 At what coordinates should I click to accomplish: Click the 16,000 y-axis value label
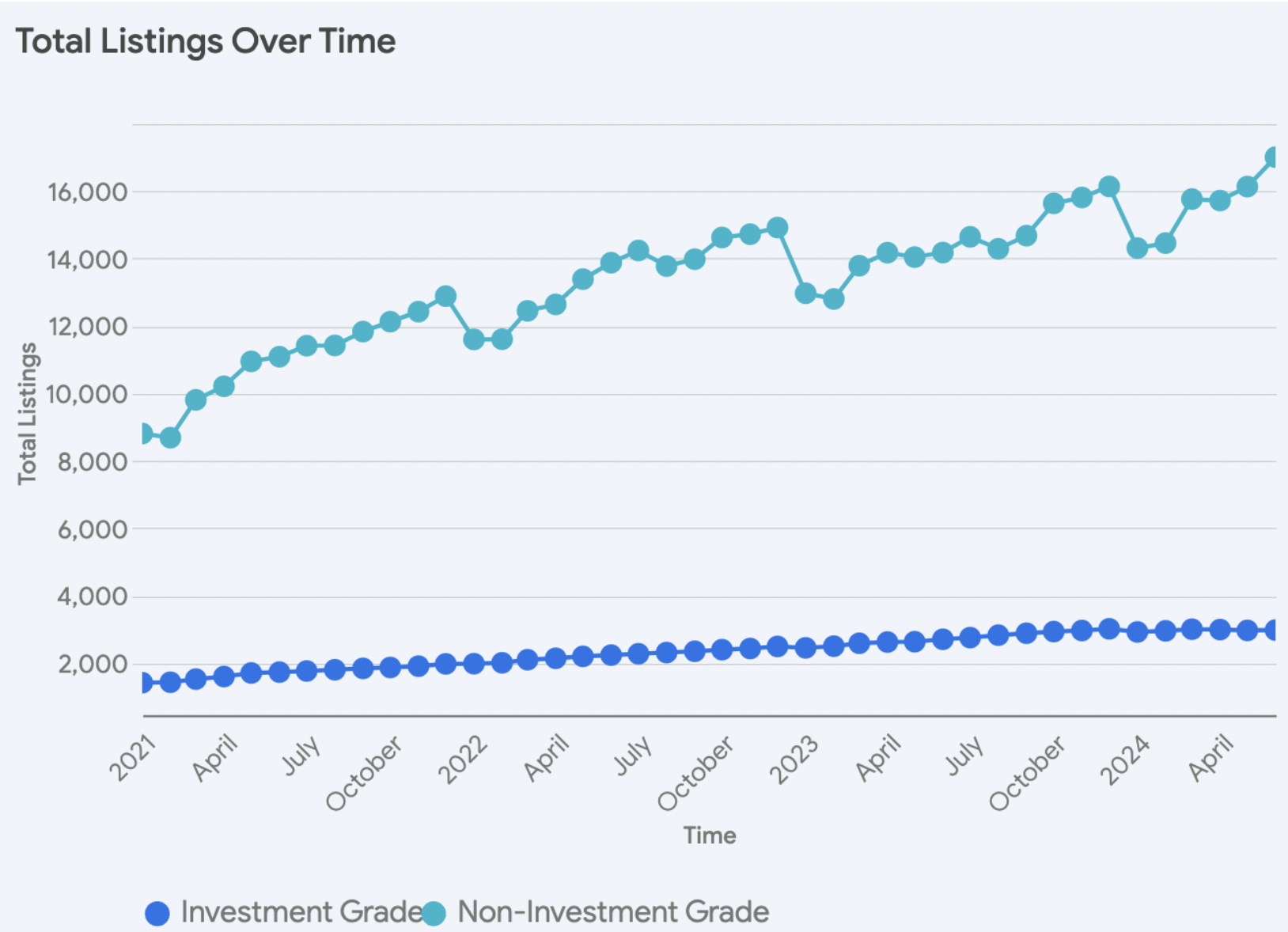pyautogui.click(x=87, y=192)
